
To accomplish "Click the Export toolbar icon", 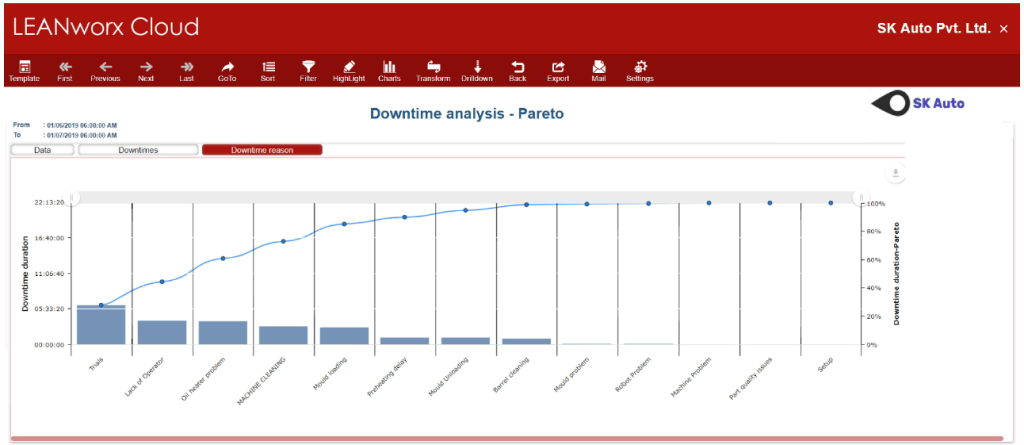I will point(558,71).
